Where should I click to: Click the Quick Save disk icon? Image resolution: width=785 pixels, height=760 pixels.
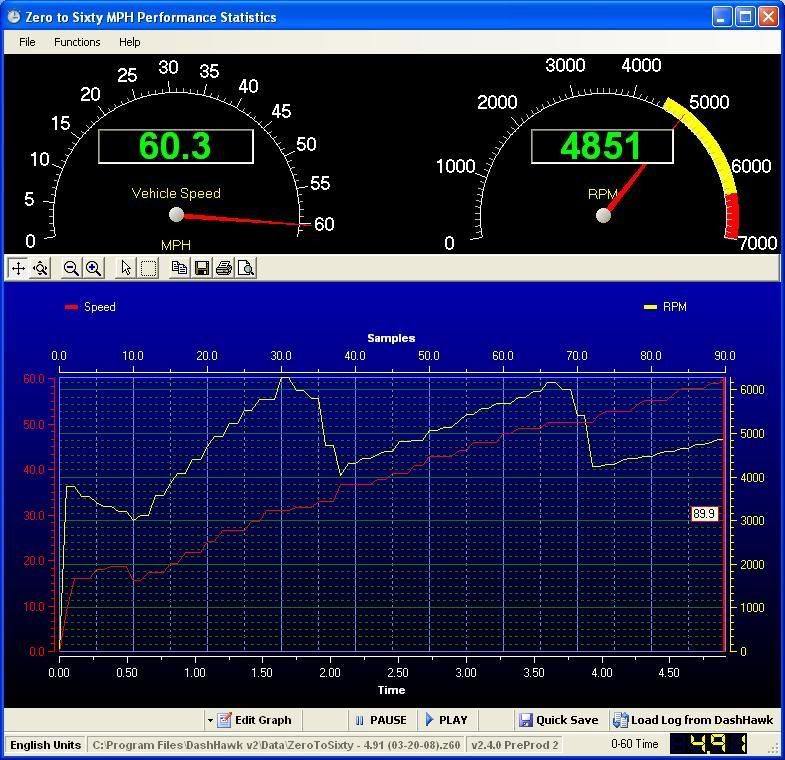(526, 720)
